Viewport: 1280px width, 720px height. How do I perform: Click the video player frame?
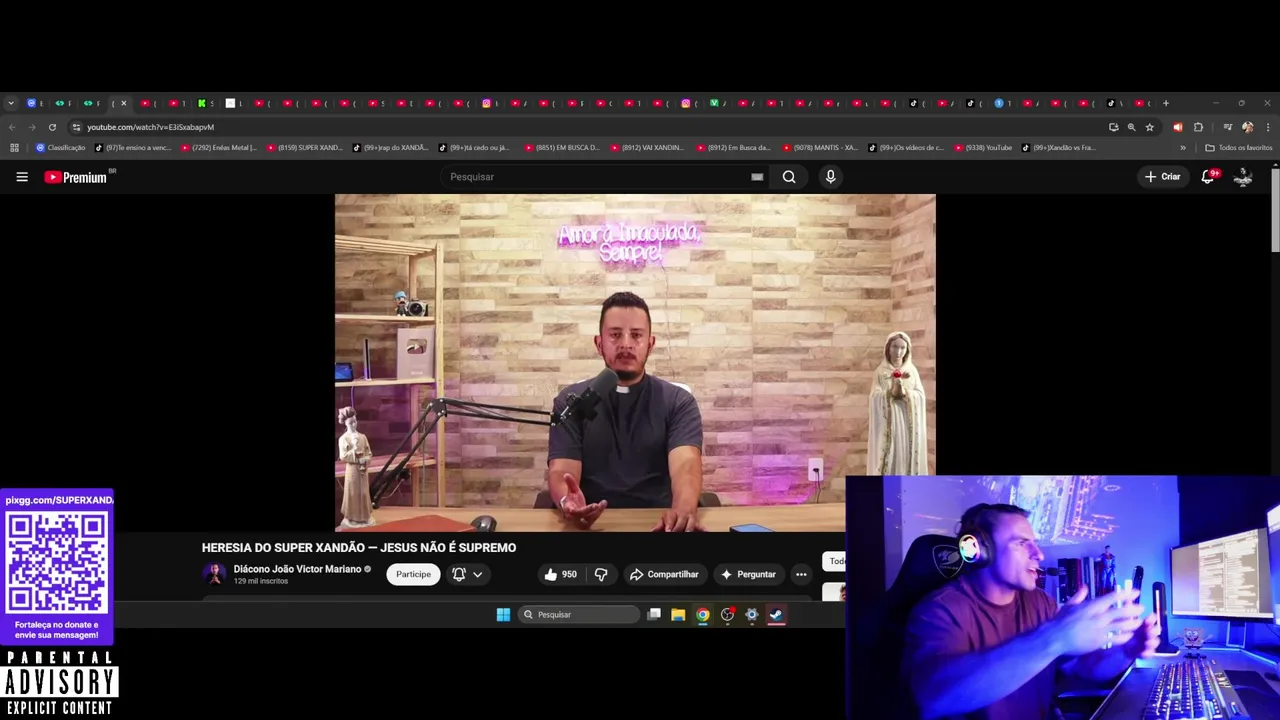[635, 363]
